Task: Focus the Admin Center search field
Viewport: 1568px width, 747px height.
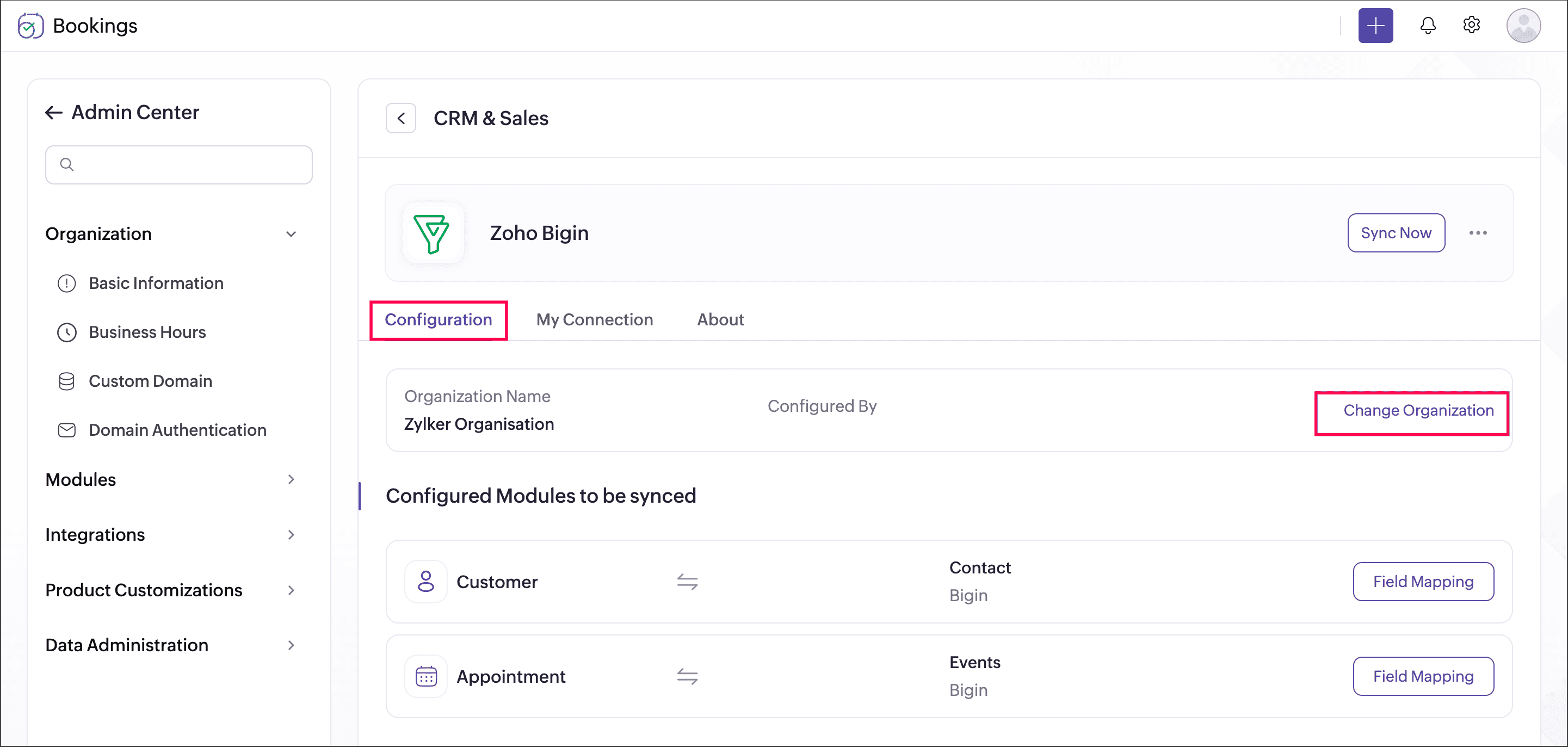Action: [179, 165]
